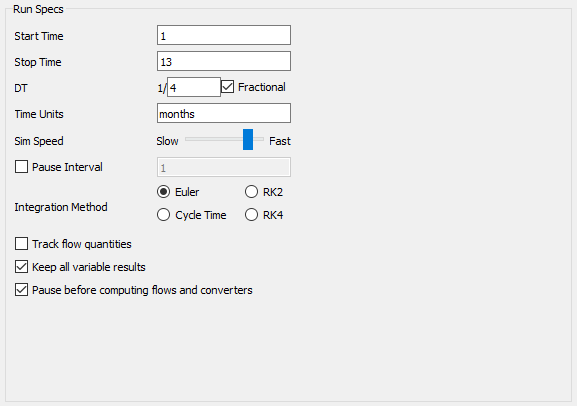Click the Pause Interval label
The height and width of the screenshot is (406, 577).
point(67,167)
